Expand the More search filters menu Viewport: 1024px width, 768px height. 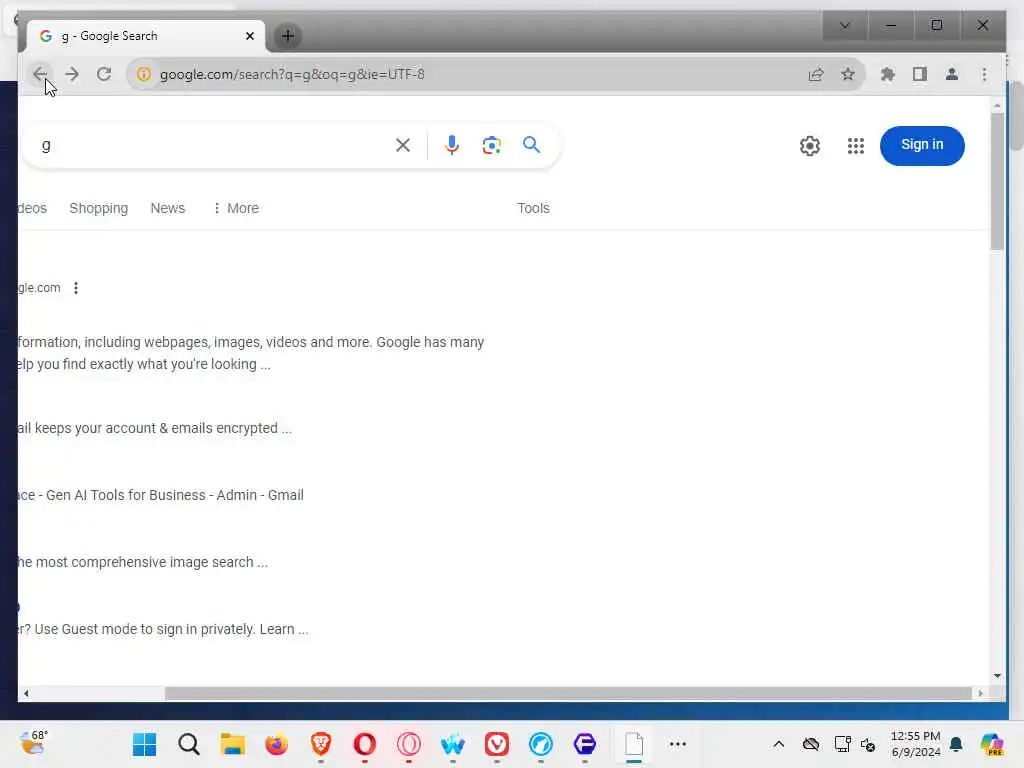(x=236, y=208)
